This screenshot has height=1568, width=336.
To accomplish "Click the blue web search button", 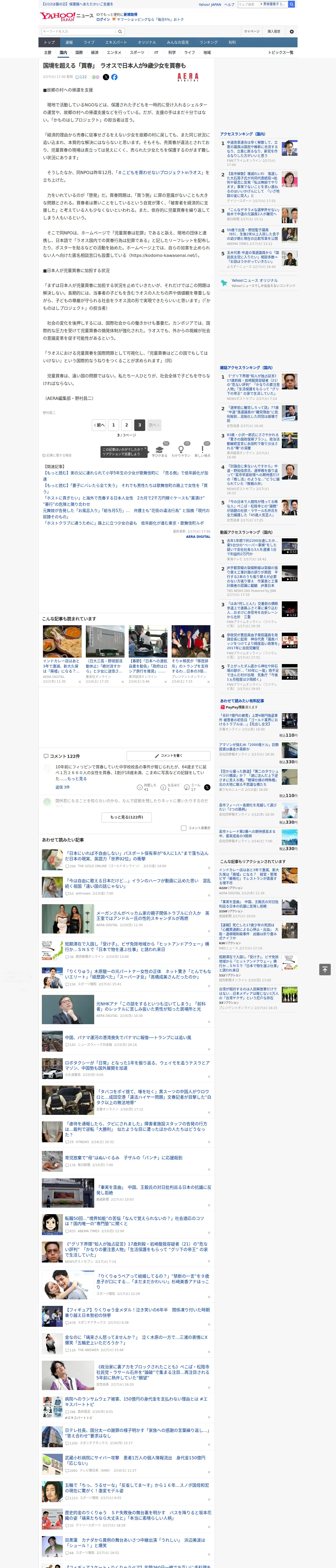I will (x=292, y=4).
